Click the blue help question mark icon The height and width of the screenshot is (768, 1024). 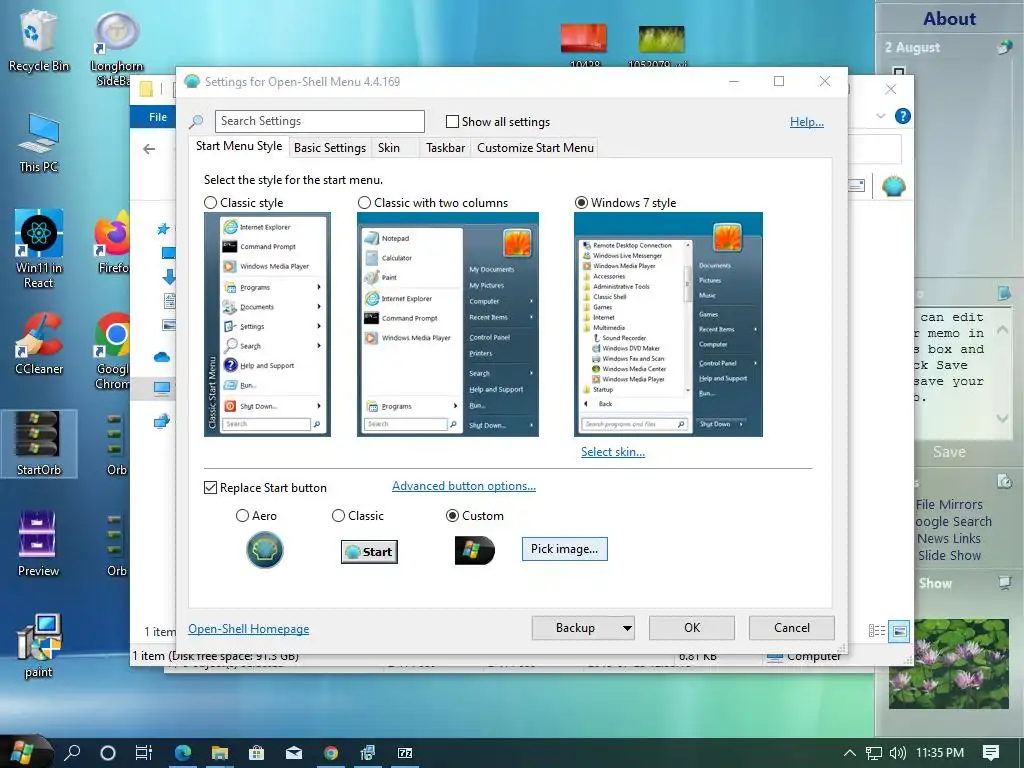903,116
